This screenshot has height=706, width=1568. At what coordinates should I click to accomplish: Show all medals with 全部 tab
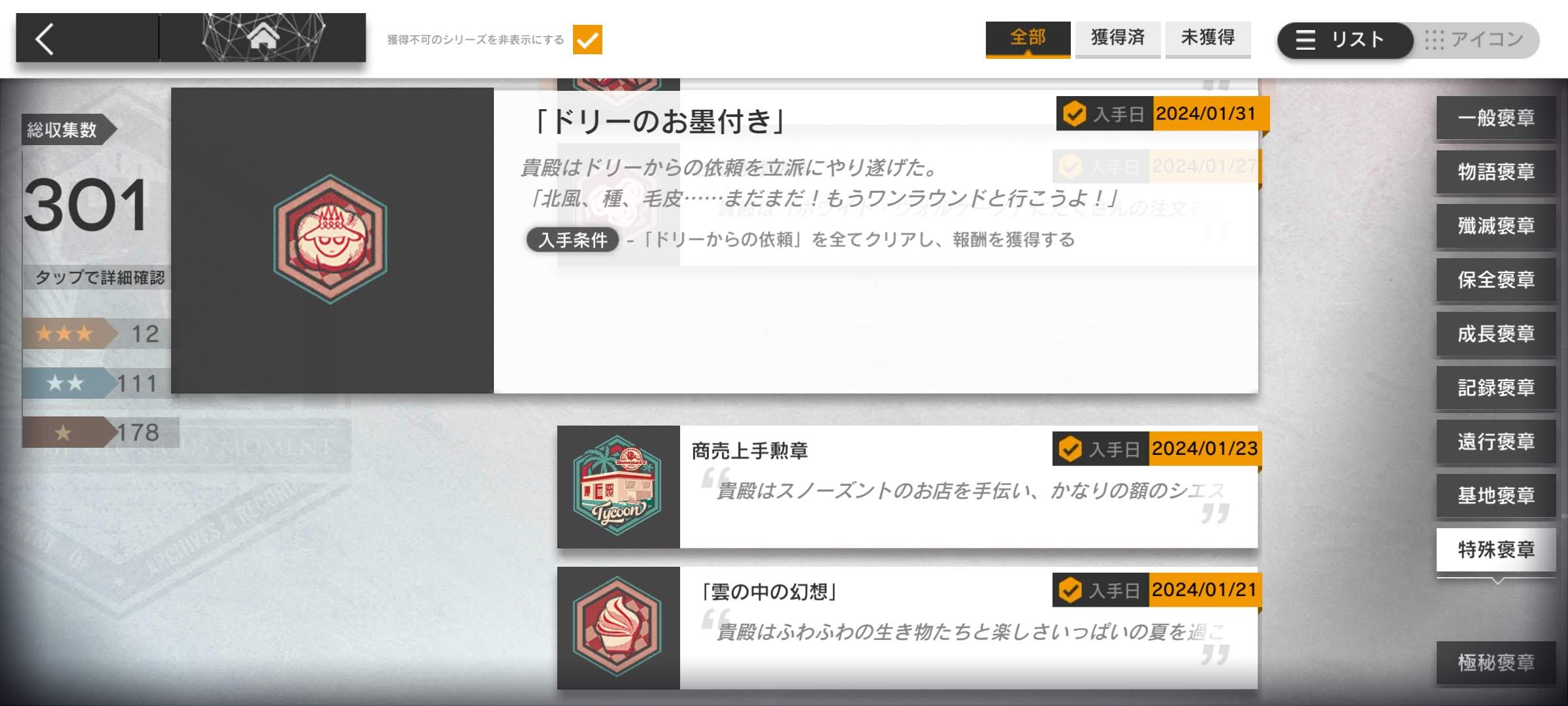[x=1028, y=39]
